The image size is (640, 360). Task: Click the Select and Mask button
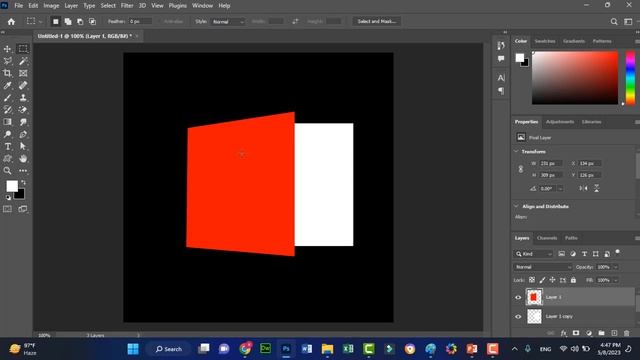point(376,21)
